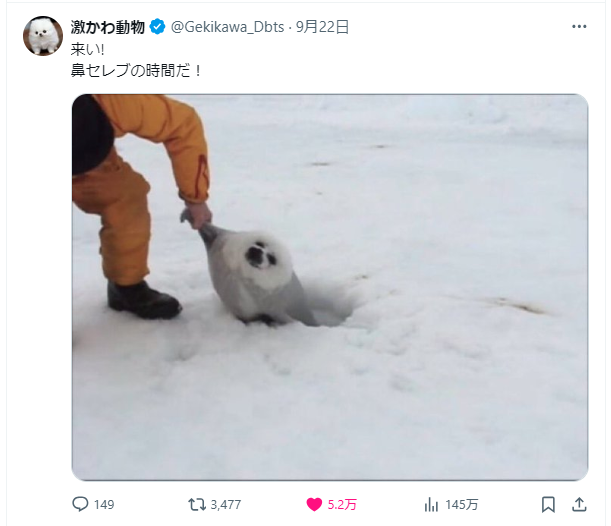Click the 149 replies count
The image size is (611, 526).
104,505
